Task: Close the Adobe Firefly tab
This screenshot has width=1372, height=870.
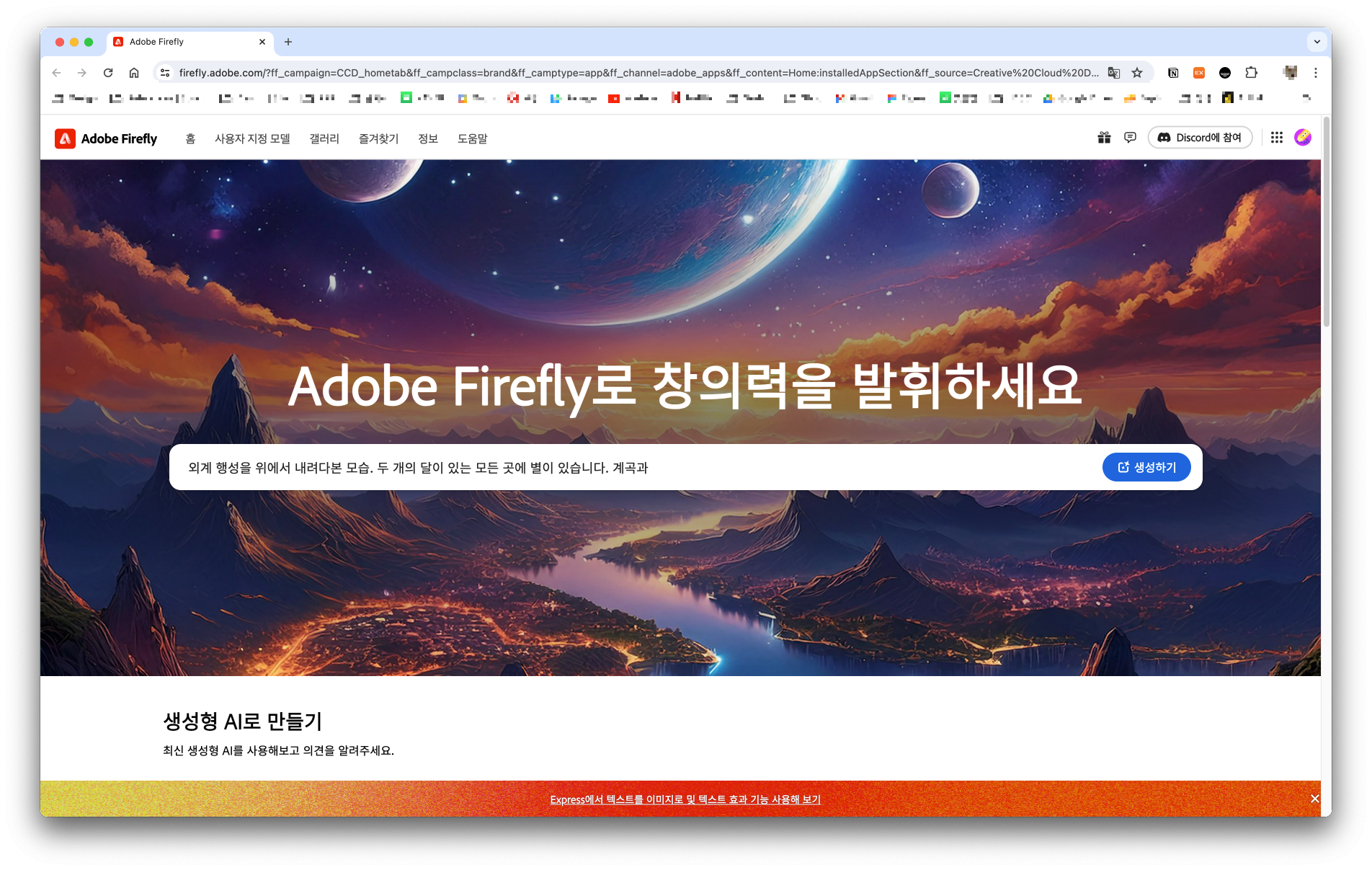Action: pos(262,42)
